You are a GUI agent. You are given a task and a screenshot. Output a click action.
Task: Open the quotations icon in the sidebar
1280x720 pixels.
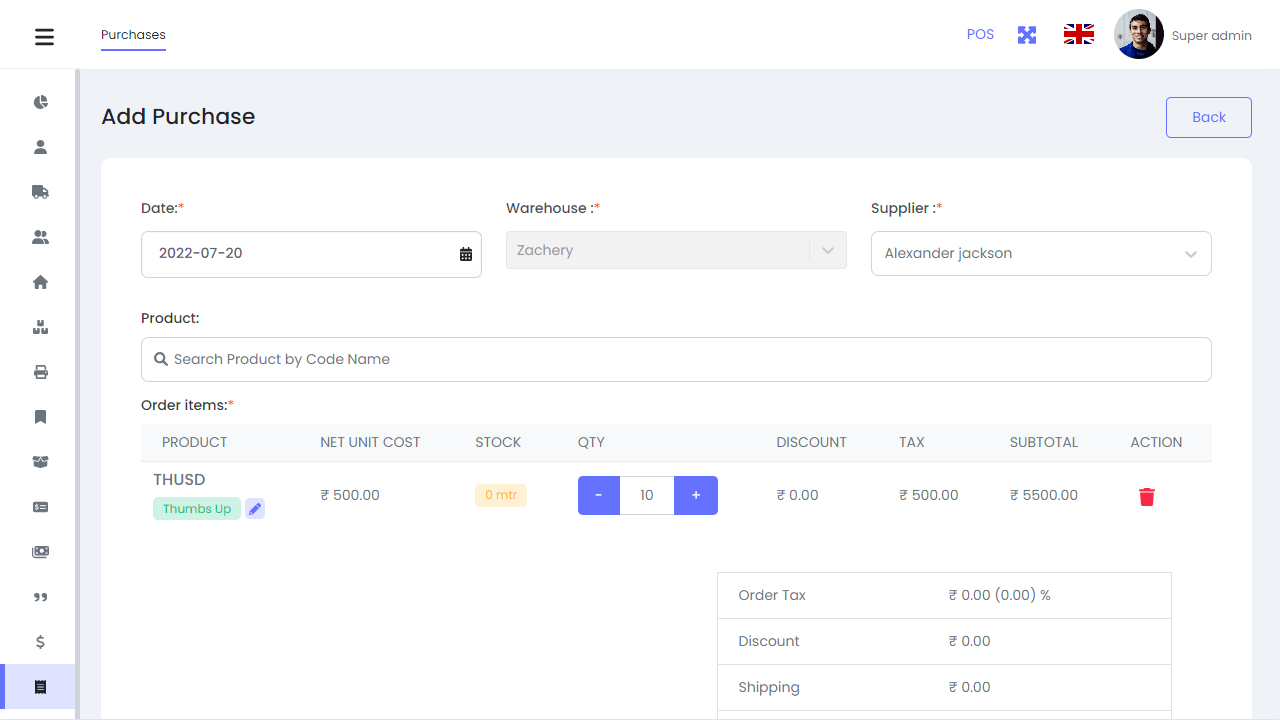pos(40,597)
